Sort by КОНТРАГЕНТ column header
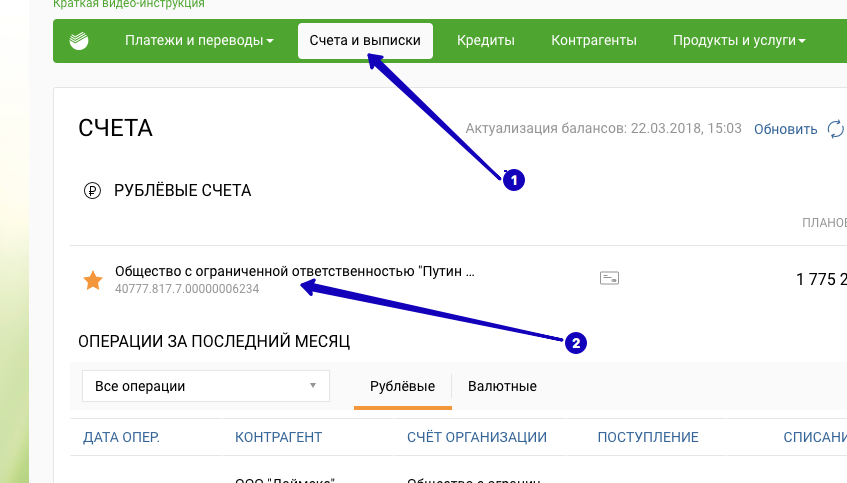Image resolution: width=847 pixels, height=483 pixels. (278, 437)
